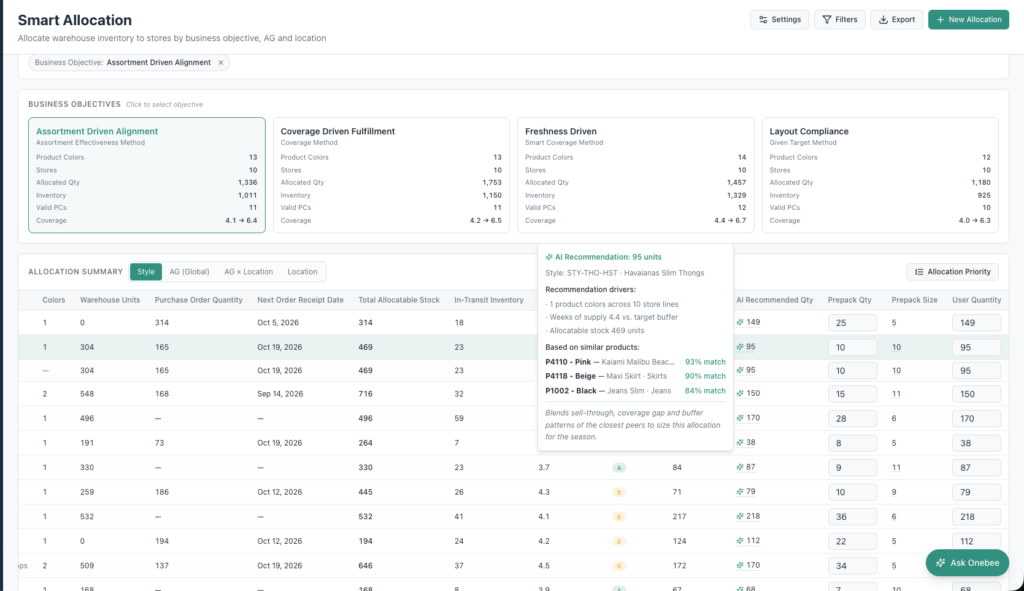Click the AI sparkle icon beside 218
Image resolution: width=1024 pixels, height=591 pixels.
click(x=740, y=516)
